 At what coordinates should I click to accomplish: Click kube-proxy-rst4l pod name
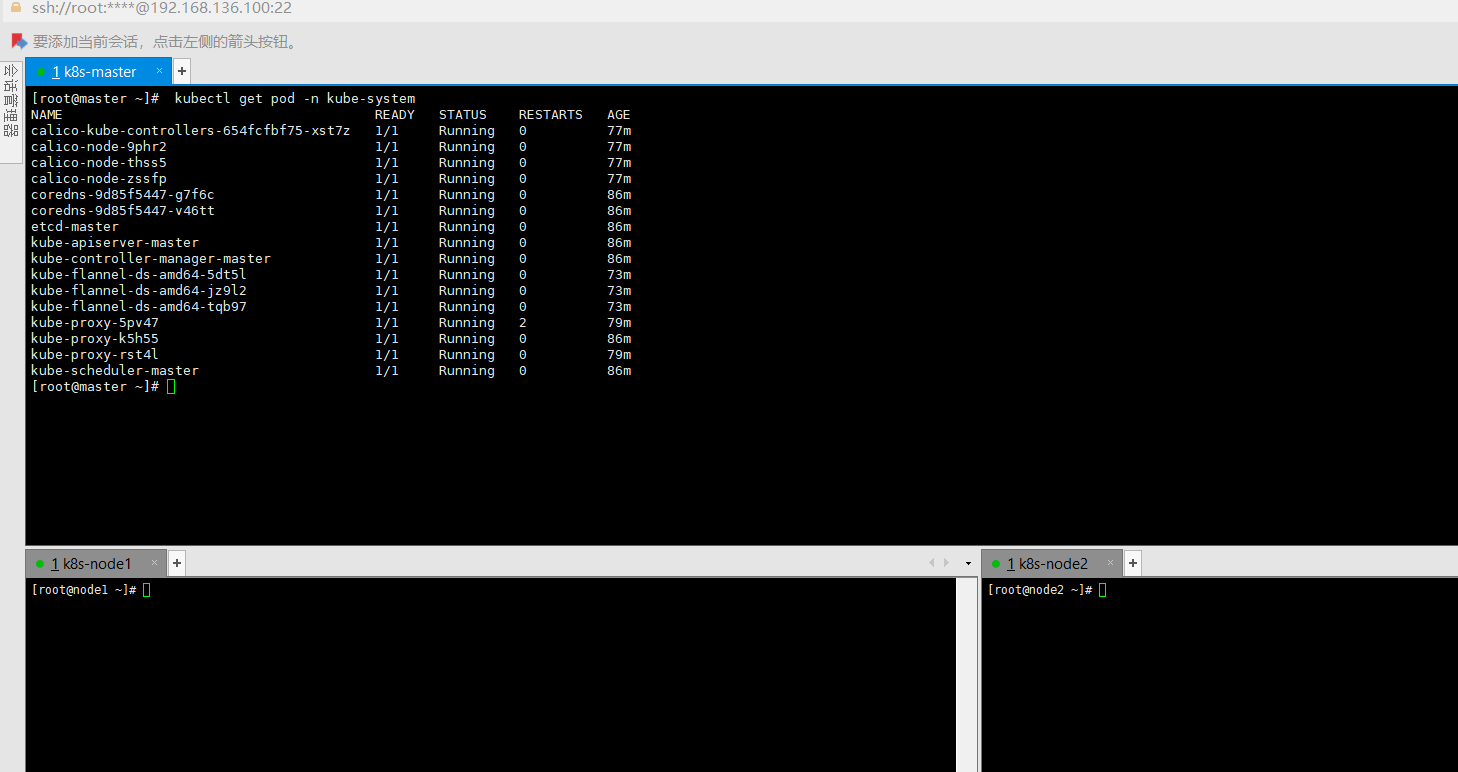[95, 354]
